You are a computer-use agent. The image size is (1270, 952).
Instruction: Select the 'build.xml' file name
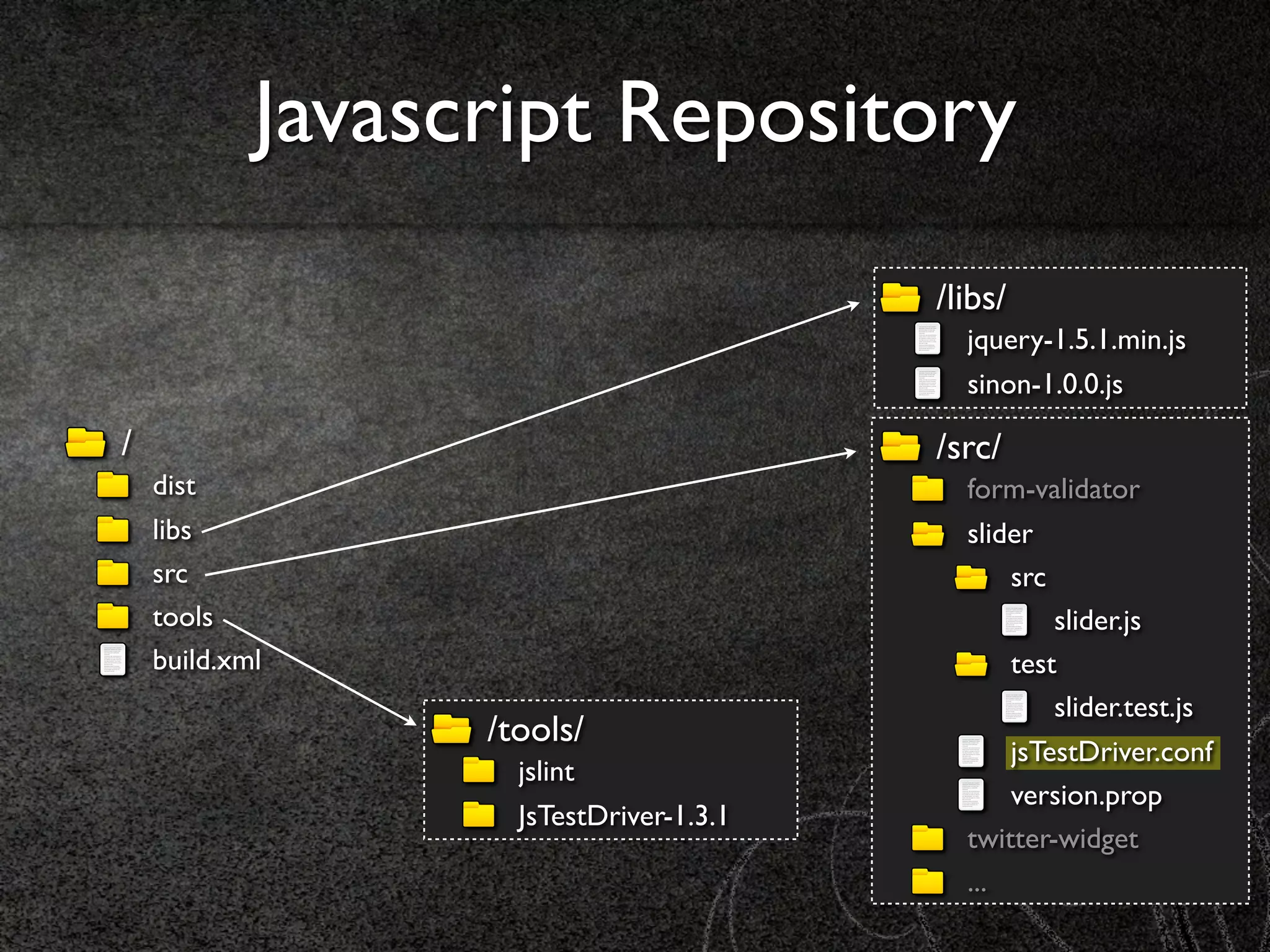pyautogui.click(x=206, y=661)
